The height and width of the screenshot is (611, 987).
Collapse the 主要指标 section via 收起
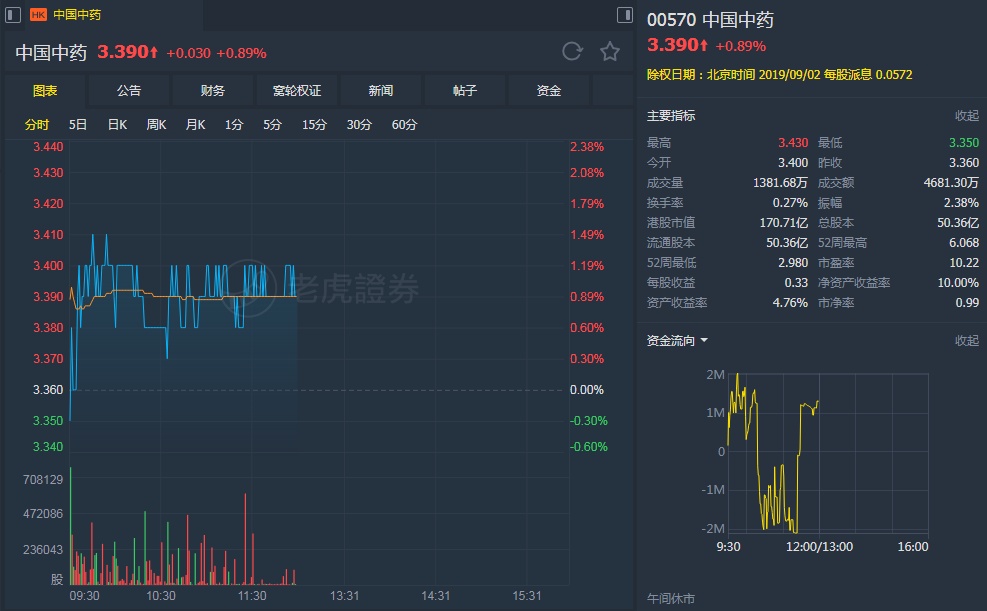[966, 116]
